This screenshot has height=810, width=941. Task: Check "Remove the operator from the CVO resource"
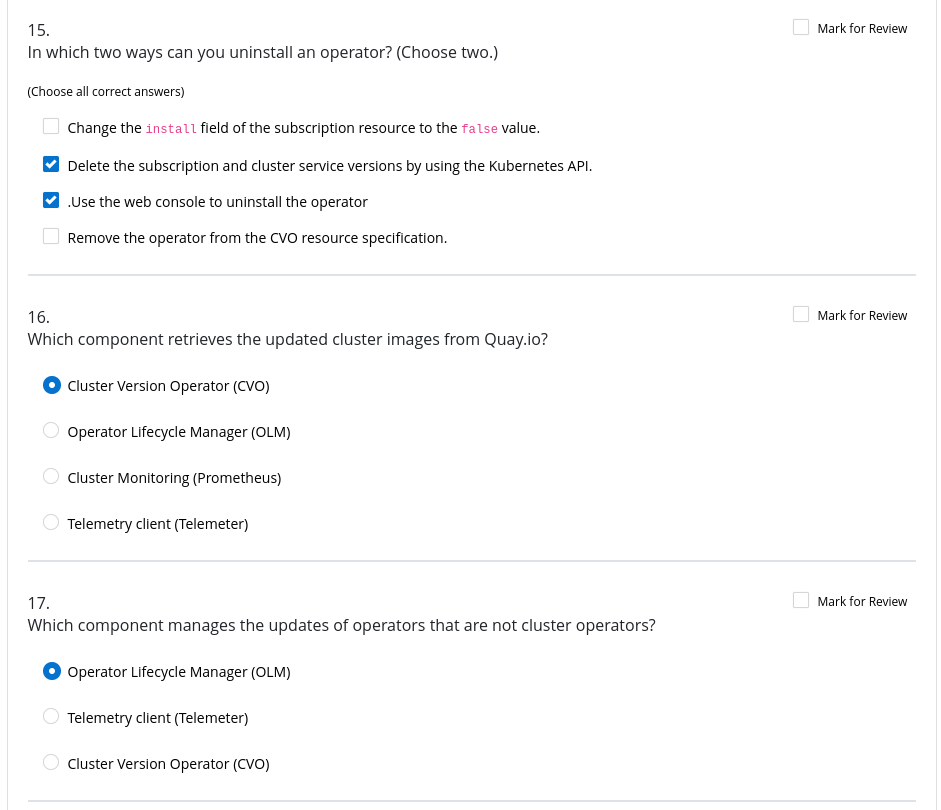coord(51,236)
